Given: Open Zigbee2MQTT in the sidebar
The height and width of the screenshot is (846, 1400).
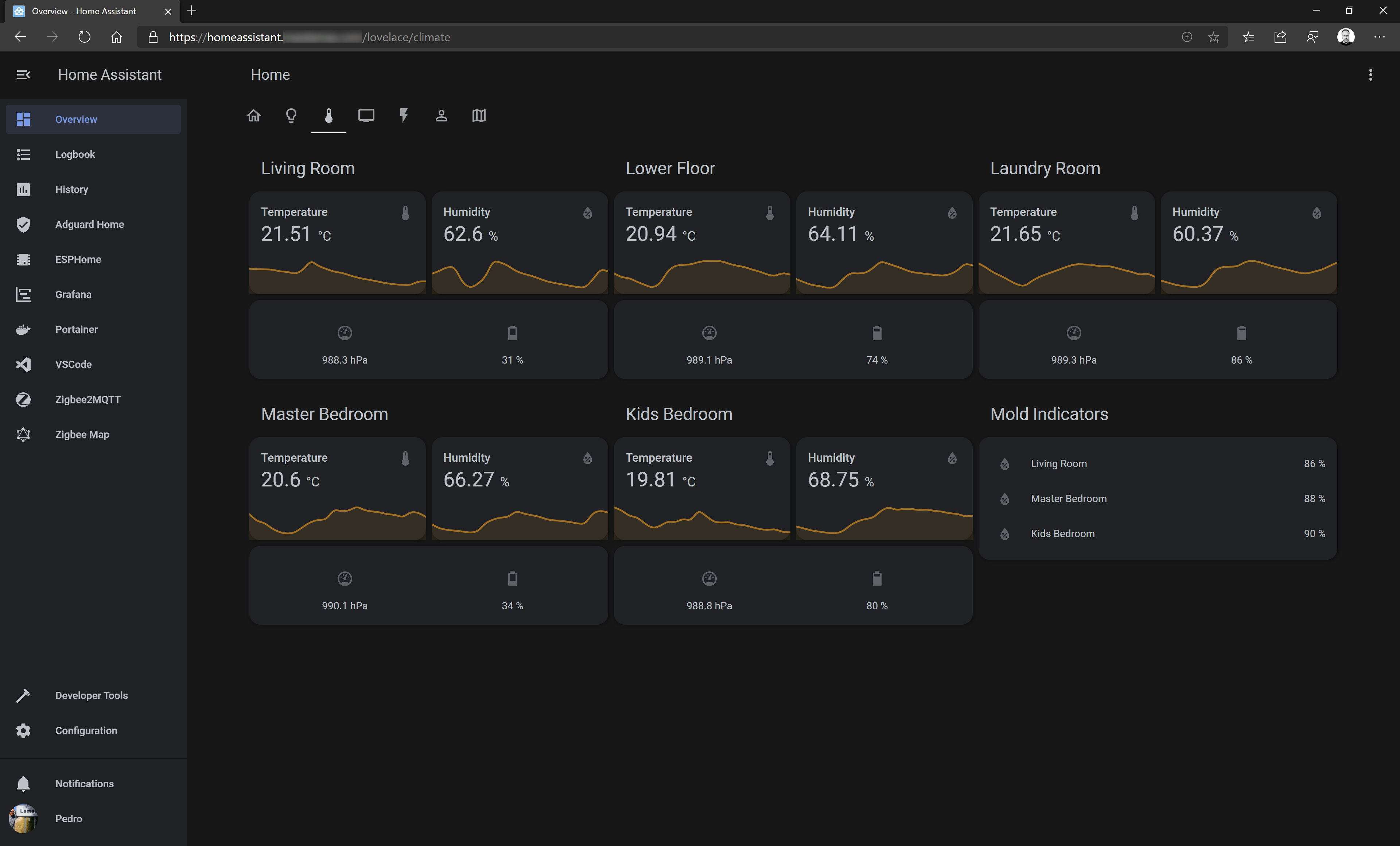Looking at the screenshot, I should (x=87, y=399).
